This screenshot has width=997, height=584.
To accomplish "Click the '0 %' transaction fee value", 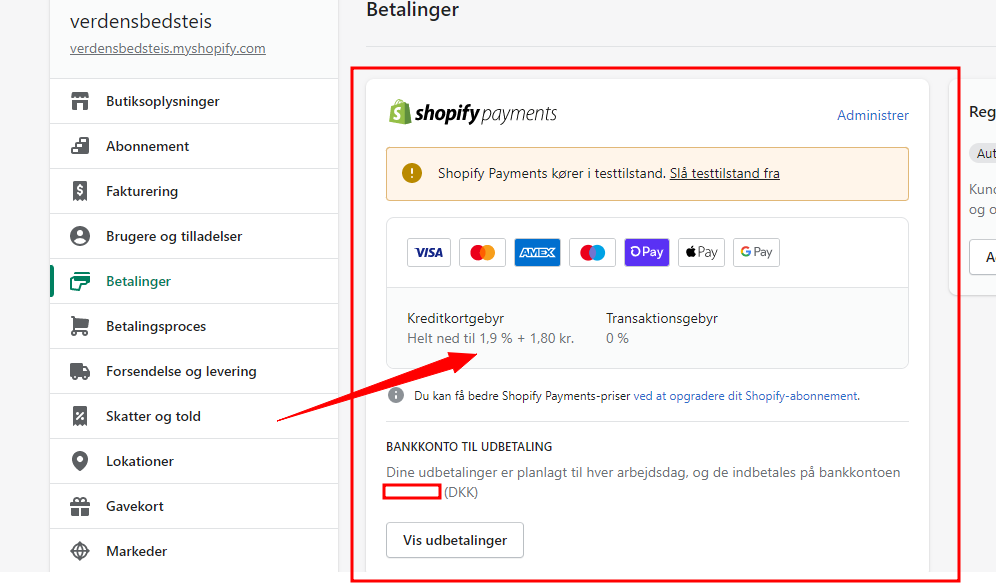I will [617, 338].
